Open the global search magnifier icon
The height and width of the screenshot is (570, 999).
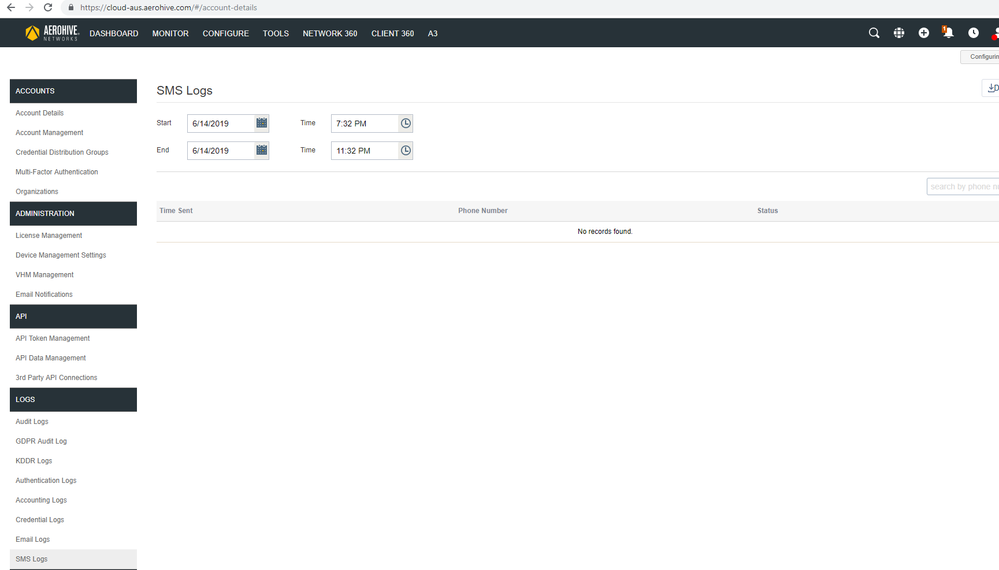tap(874, 33)
